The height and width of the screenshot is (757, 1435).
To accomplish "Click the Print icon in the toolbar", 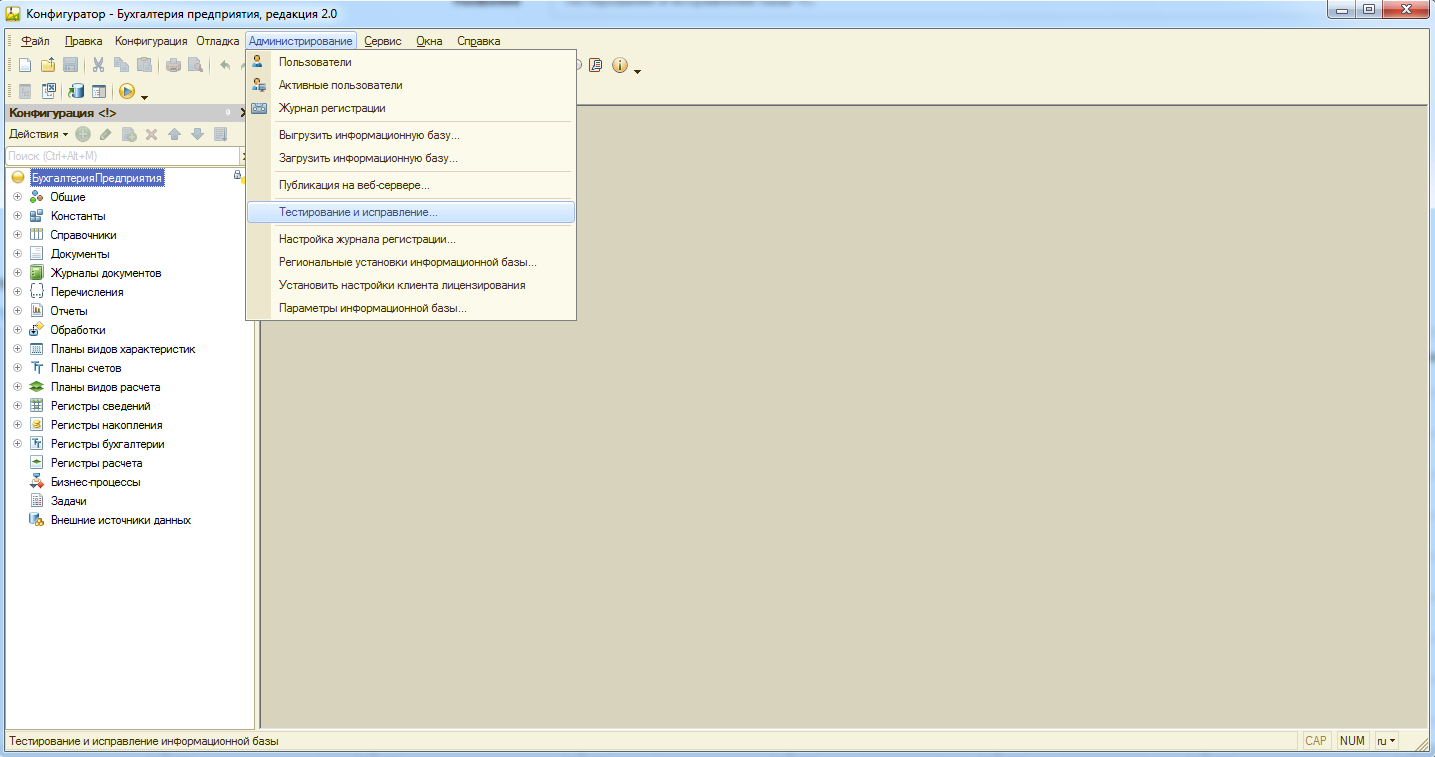I will click(x=173, y=65).
